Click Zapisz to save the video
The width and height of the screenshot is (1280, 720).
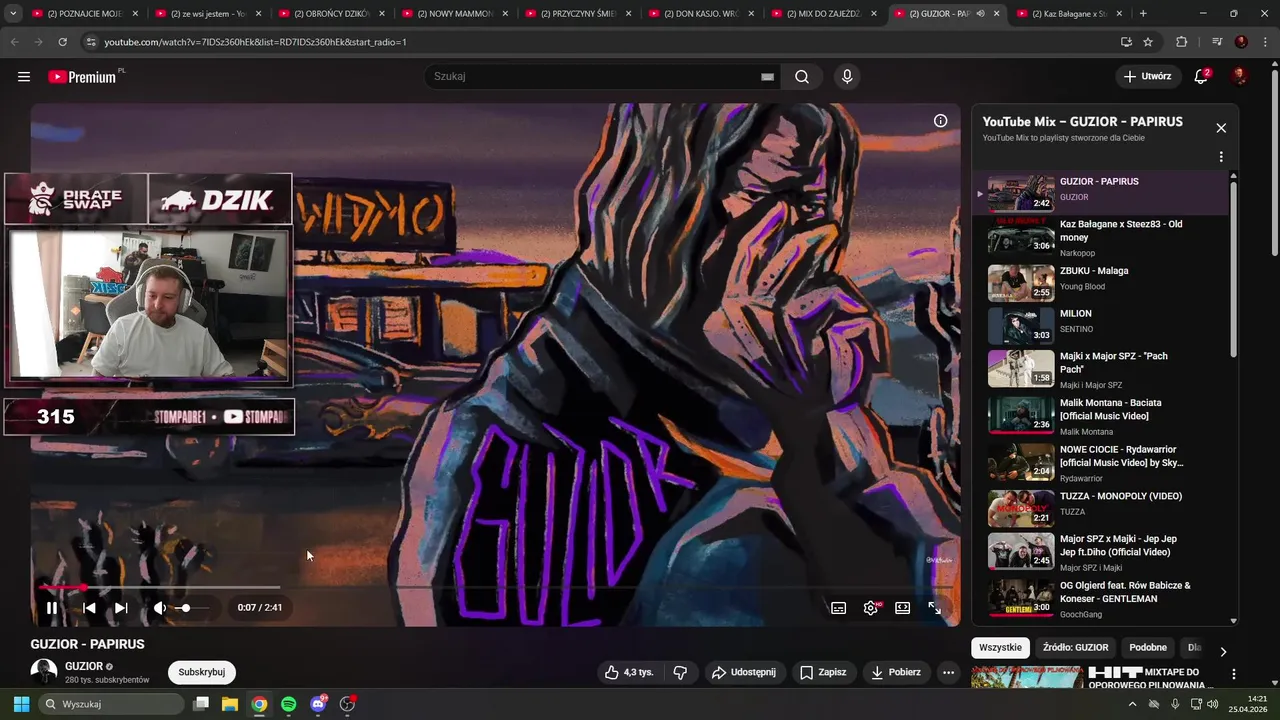[x=822, y=672]
